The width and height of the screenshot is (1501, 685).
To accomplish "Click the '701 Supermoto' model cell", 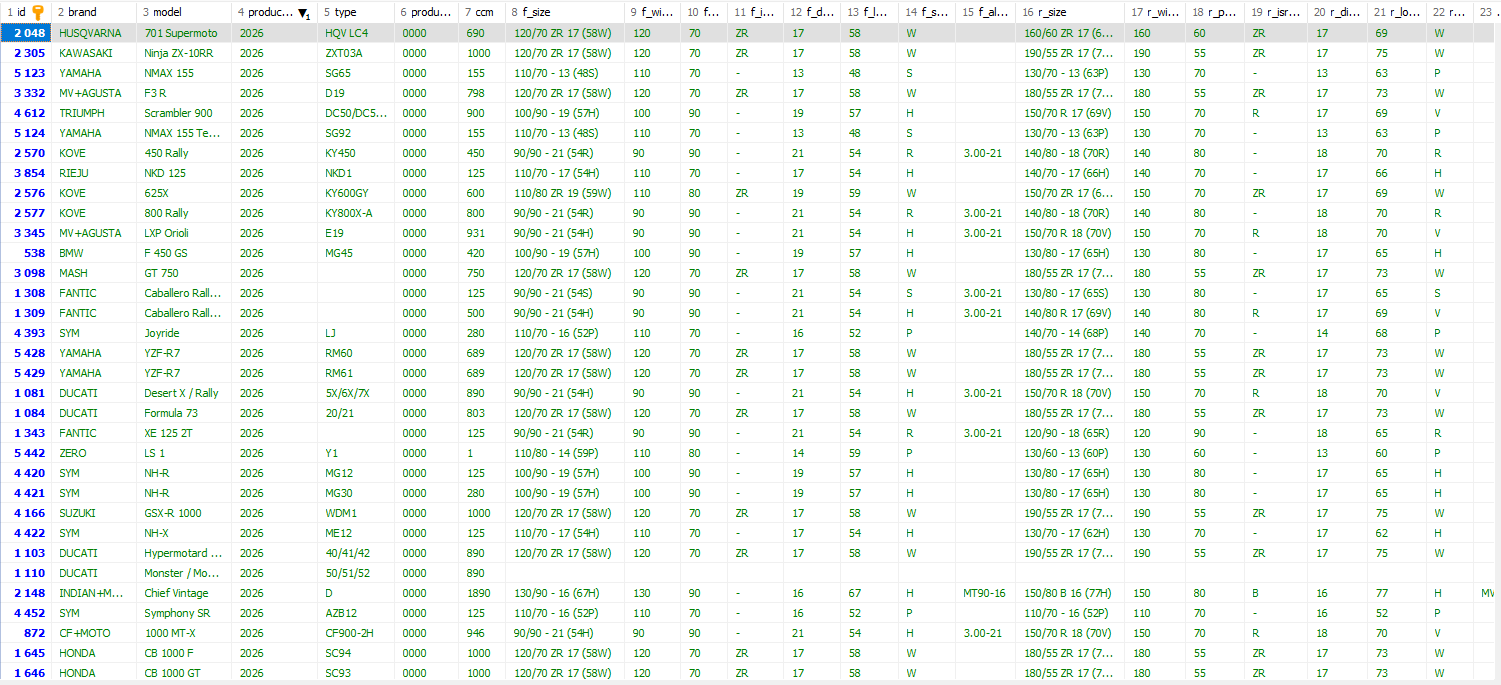I will coord(184,33).
